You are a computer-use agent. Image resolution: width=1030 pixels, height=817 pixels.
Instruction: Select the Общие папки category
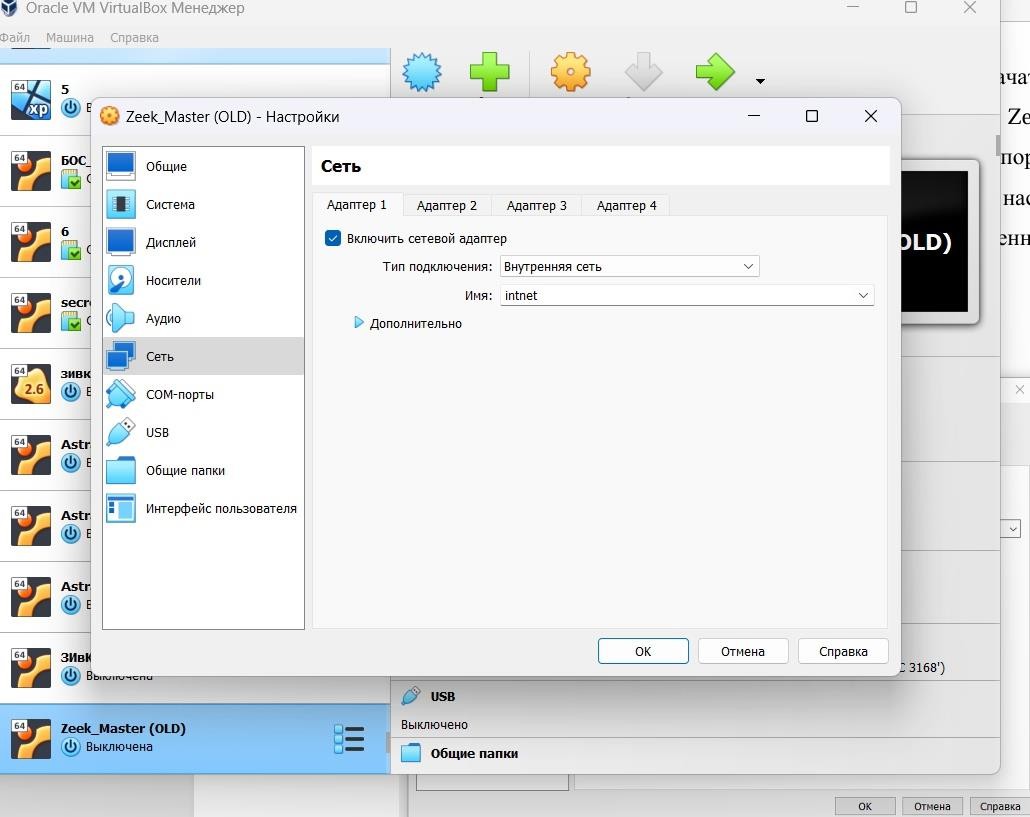click(x=203, y=470)
